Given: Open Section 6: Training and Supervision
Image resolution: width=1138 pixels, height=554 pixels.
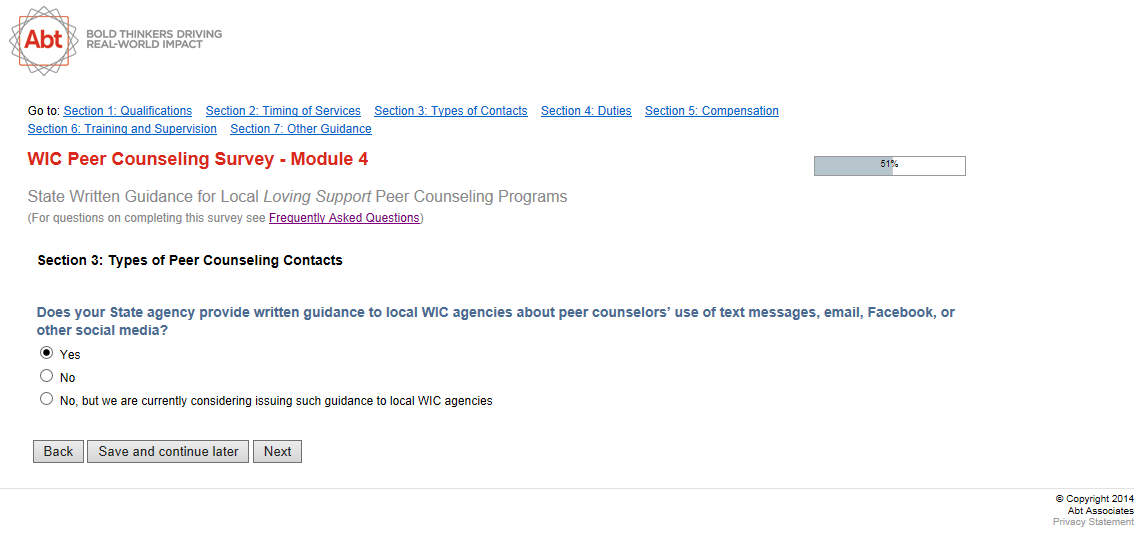Looking at the screenshot, I should [x=122, y=129].
